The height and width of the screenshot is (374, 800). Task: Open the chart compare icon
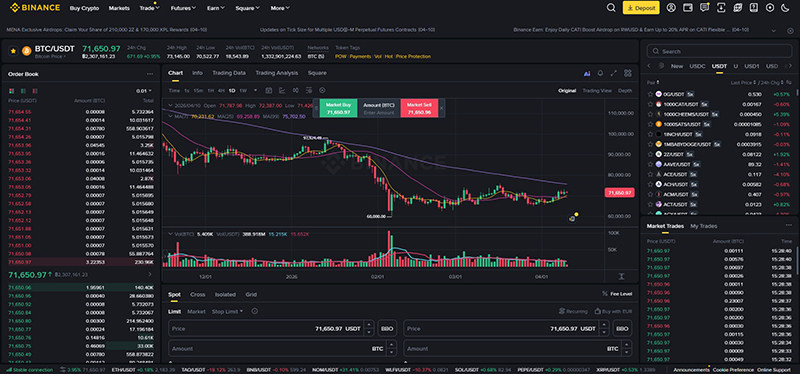tap(295, 90)
